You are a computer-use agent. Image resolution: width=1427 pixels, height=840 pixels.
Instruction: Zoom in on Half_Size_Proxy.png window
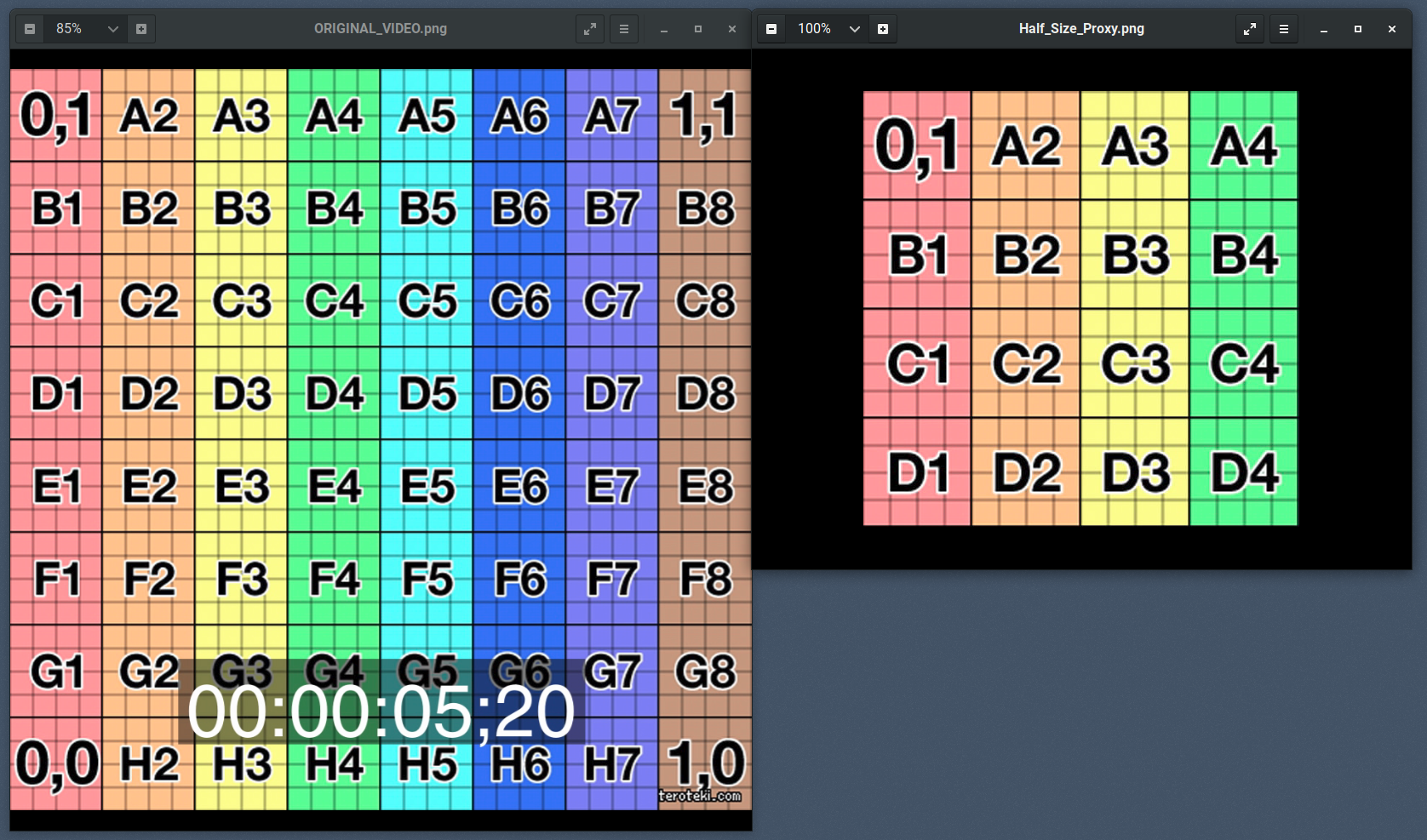pyautogui.click(x=883, y=29)
